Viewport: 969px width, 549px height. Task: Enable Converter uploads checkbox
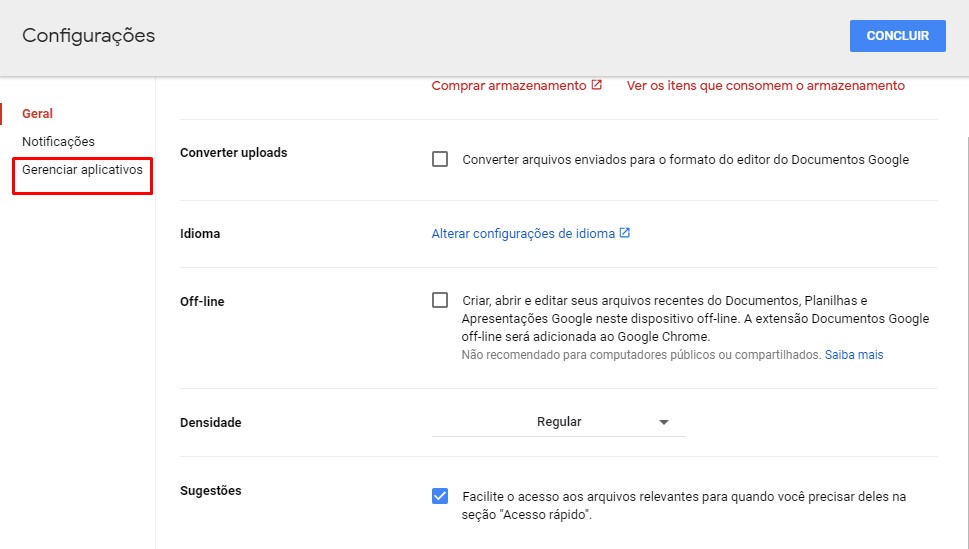pyautogui.click(x=440, y=159)
